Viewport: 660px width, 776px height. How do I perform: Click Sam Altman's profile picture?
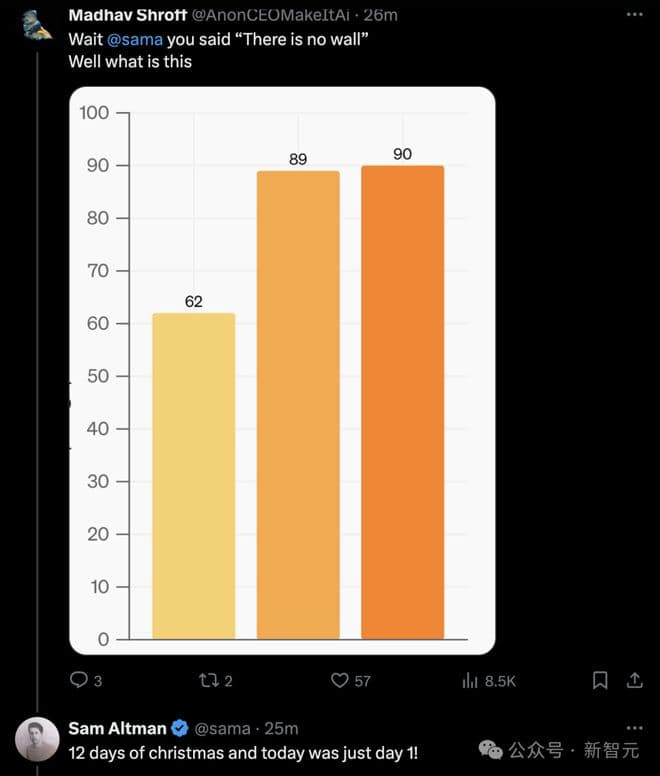[37, 738]
